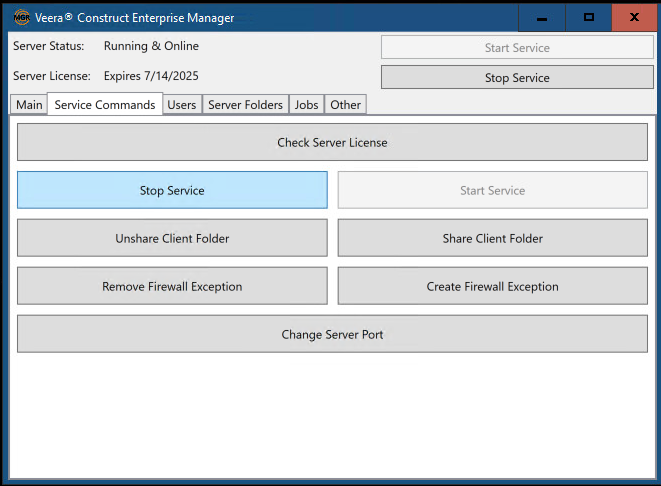Maximize the Enterprise Manager window
661x486 pixels.
coord(588,18)
